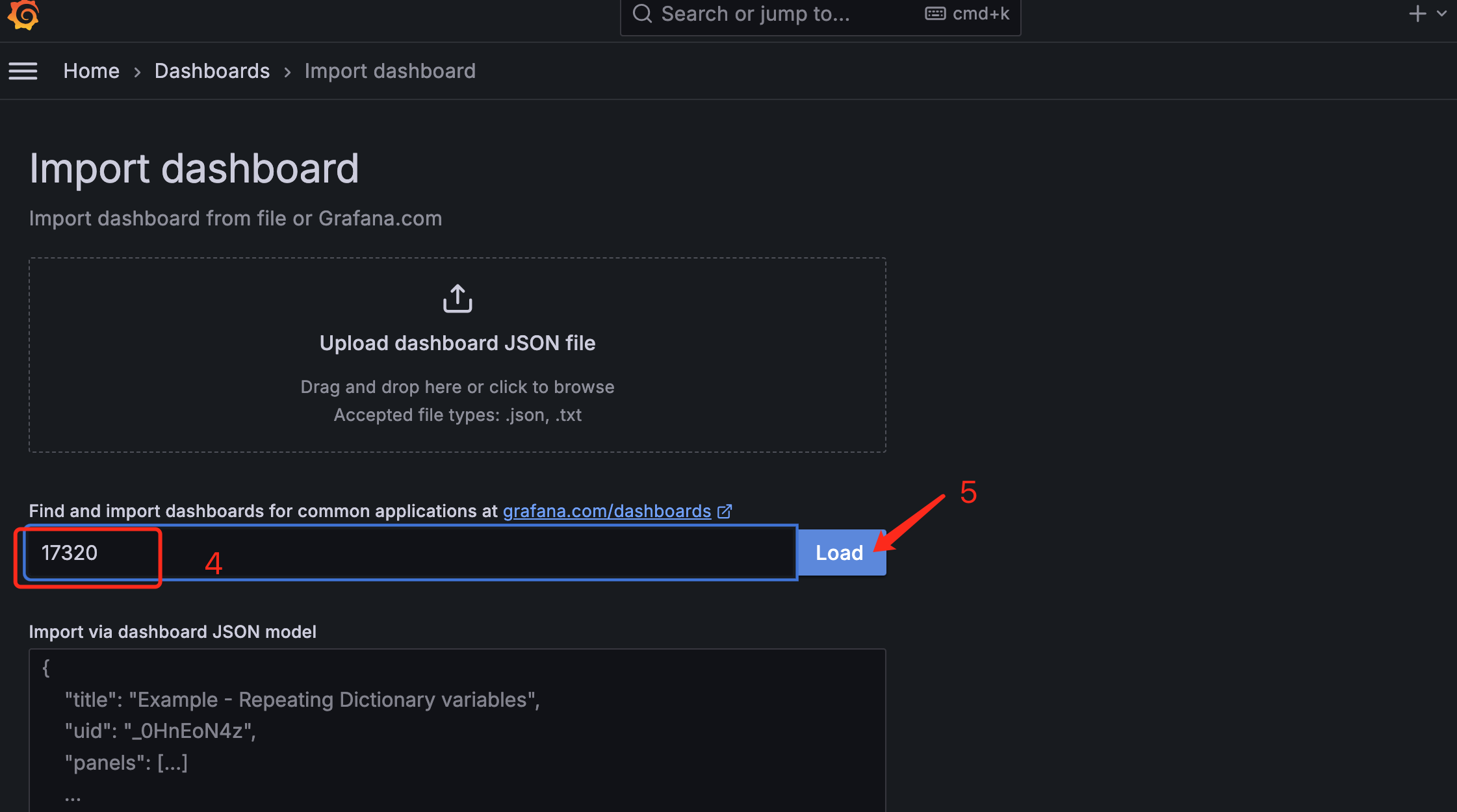Expand the chevron next to plus icon
The image size is (1457, 812).
click(x=1442, y=14)
